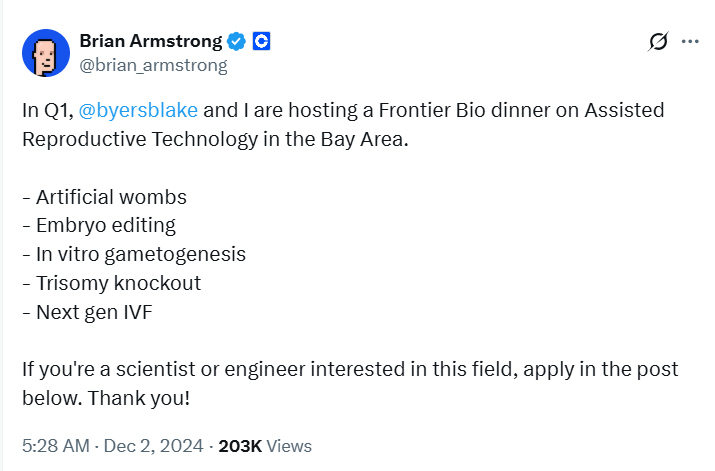
Task: Click the "Next gen IVF" list line
Action: coord(87,312)
